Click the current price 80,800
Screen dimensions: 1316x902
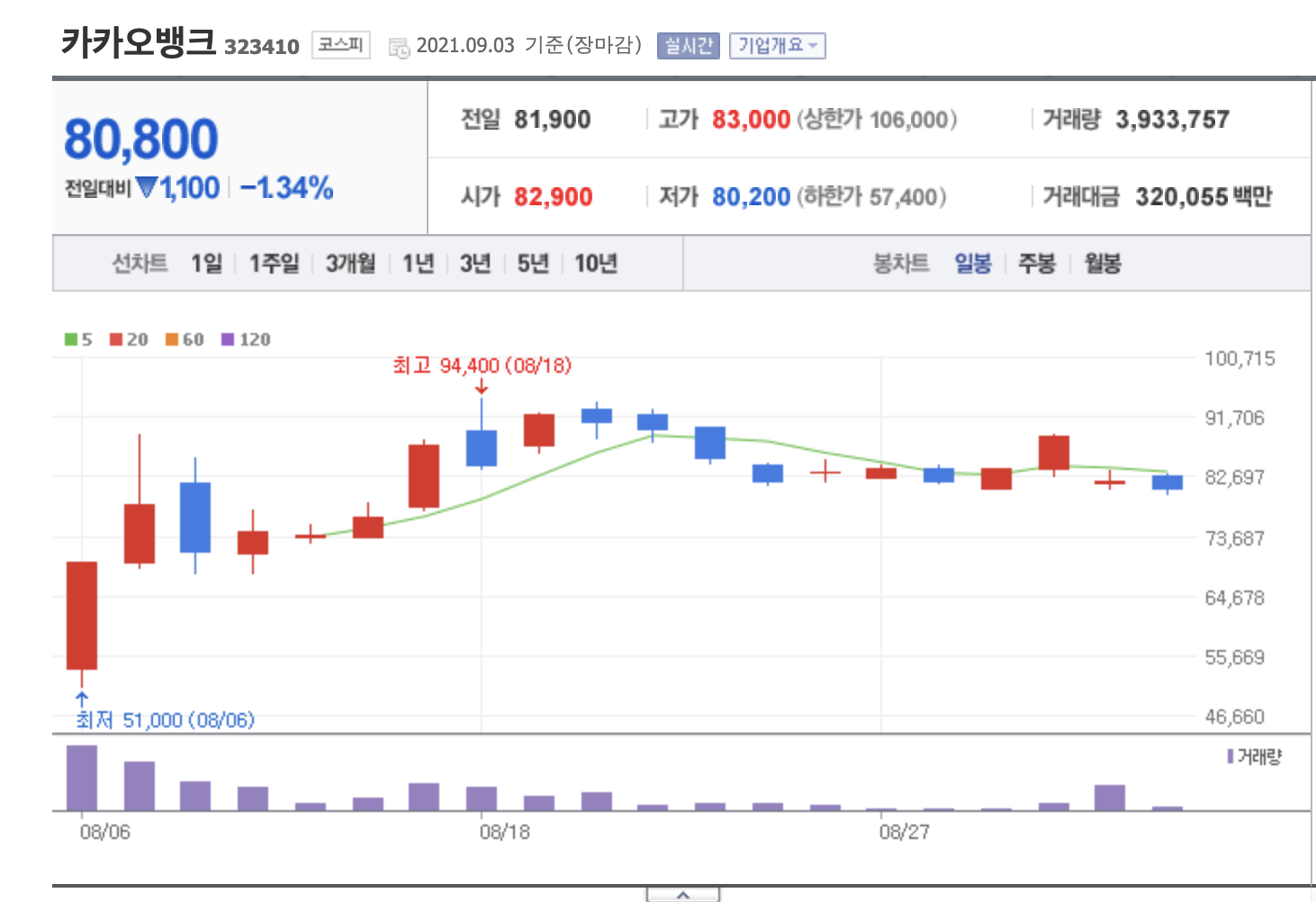coord(141,140)
